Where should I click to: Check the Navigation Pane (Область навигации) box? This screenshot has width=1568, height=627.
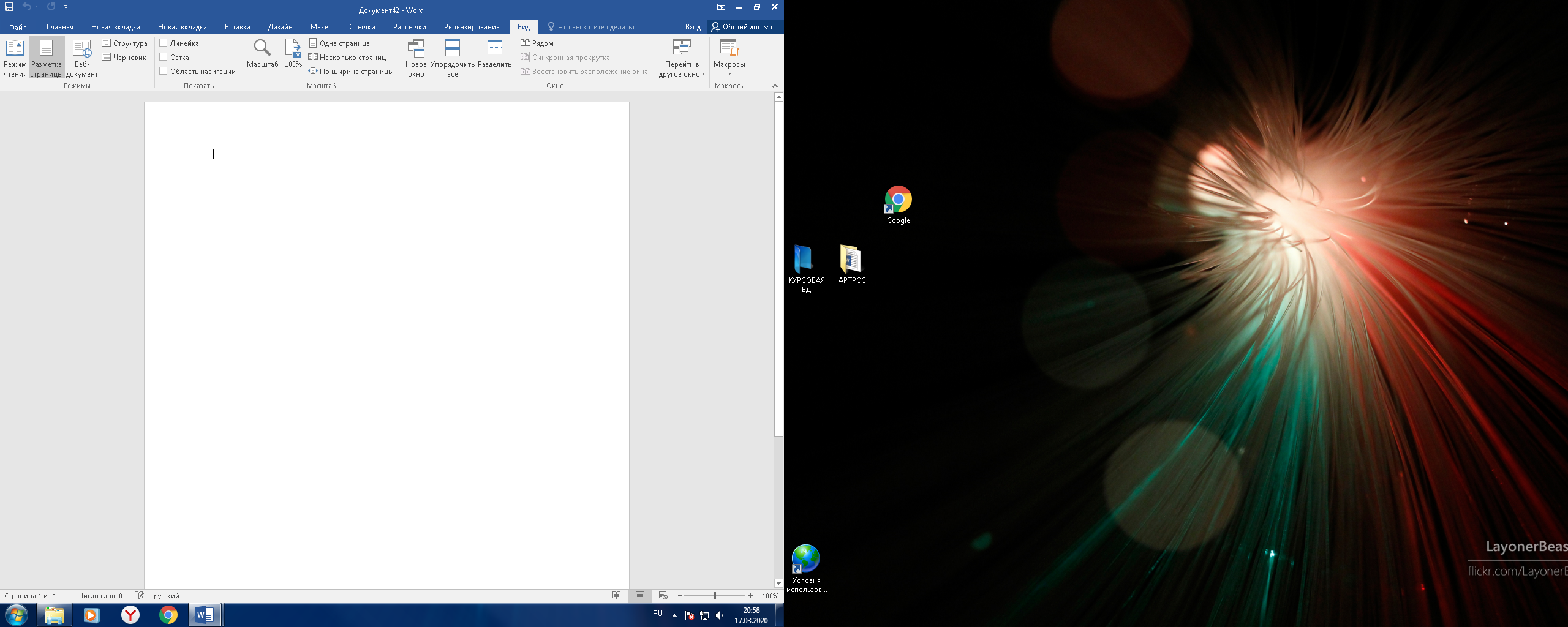[x=164, y=71]
